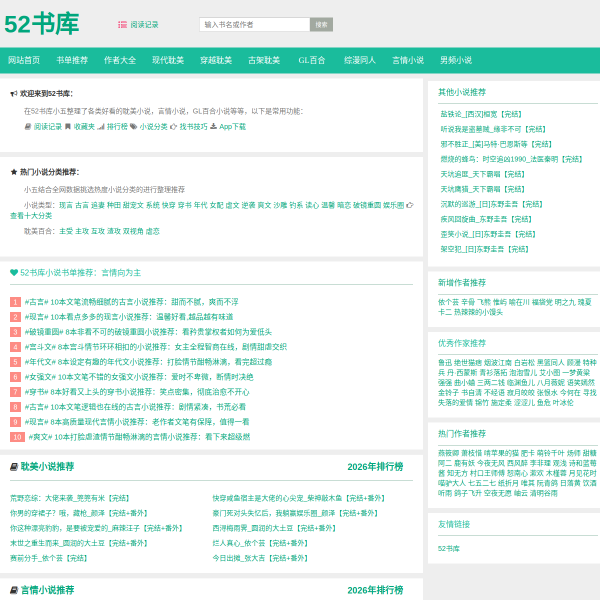The height and width of the screenshot is (600, 600).
Task: Open 天坑追匪_天下霸唱 in sidebar
Action: click(x=483, y=174)
